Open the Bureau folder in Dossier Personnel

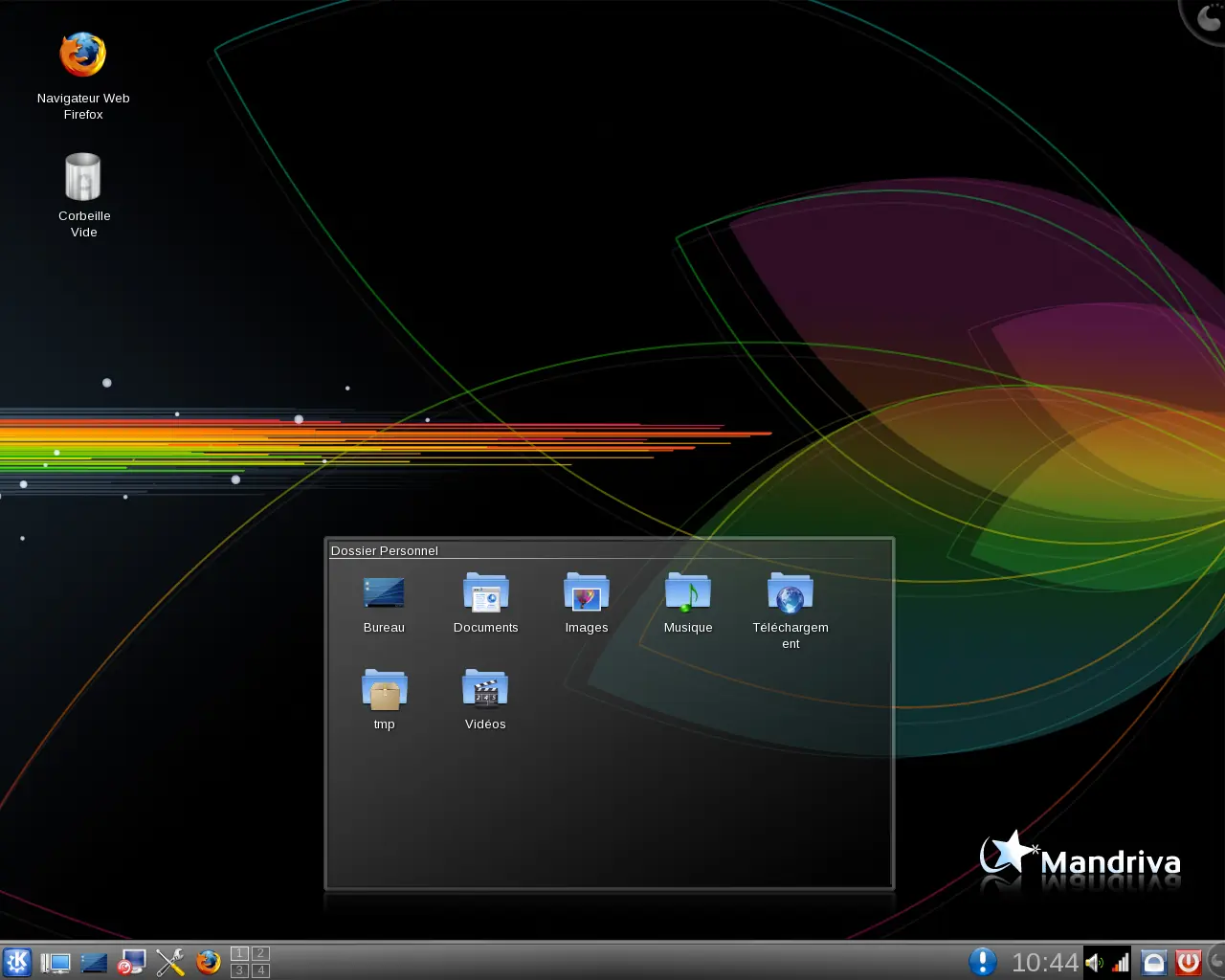click(384, 592)
